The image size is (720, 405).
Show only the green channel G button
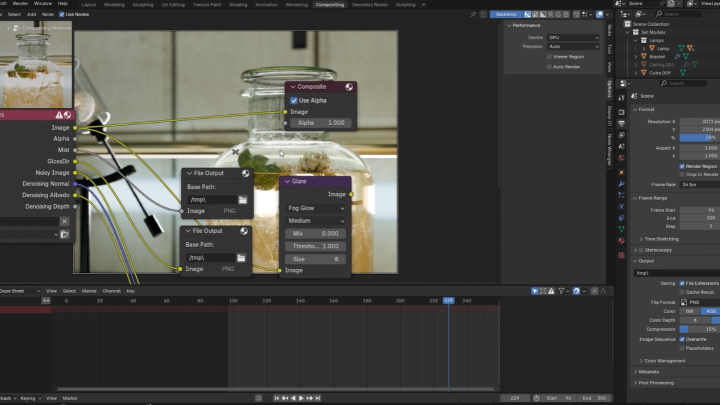click(558, 14)
